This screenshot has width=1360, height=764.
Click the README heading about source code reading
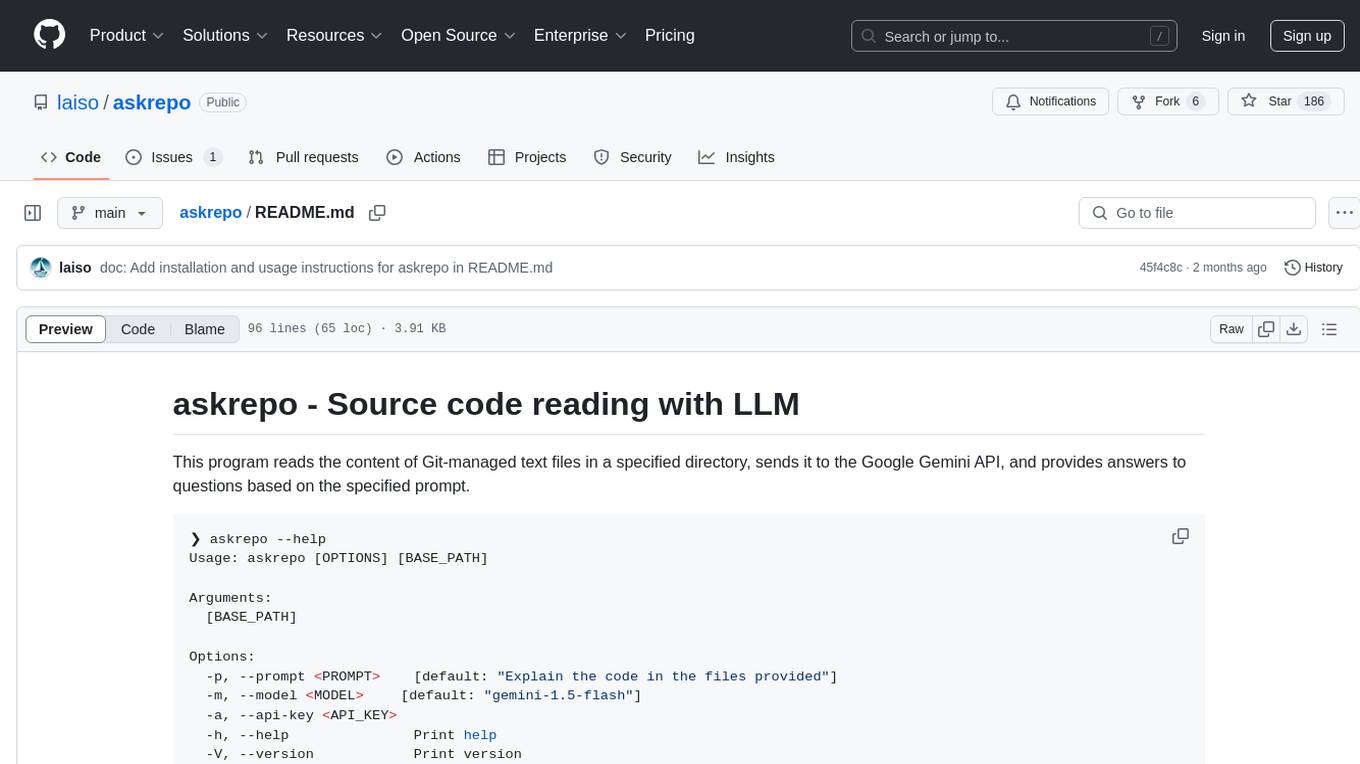click(486, 404)
